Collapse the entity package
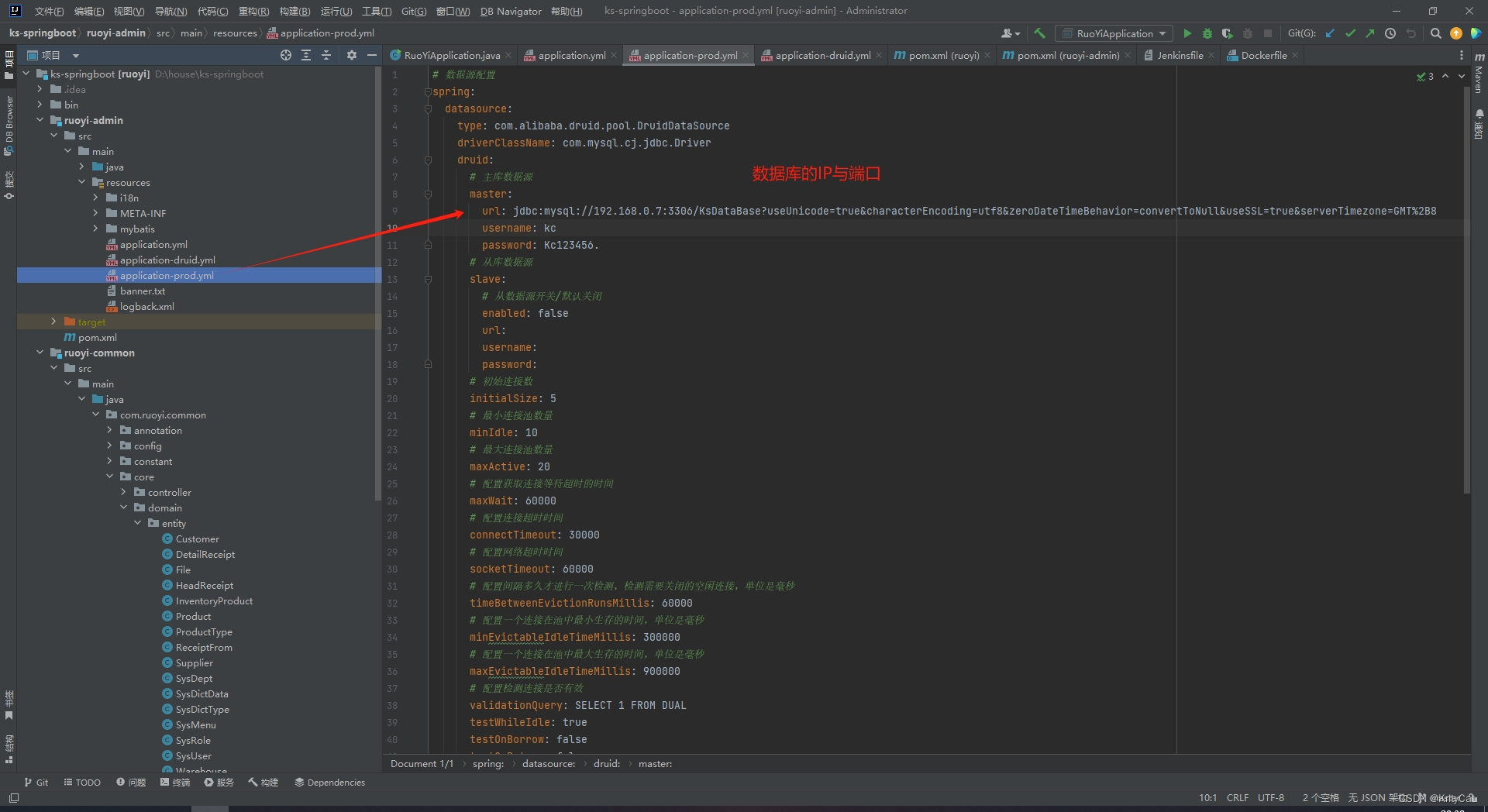This screenshot has height=812, width=1488. coord(137,523)
